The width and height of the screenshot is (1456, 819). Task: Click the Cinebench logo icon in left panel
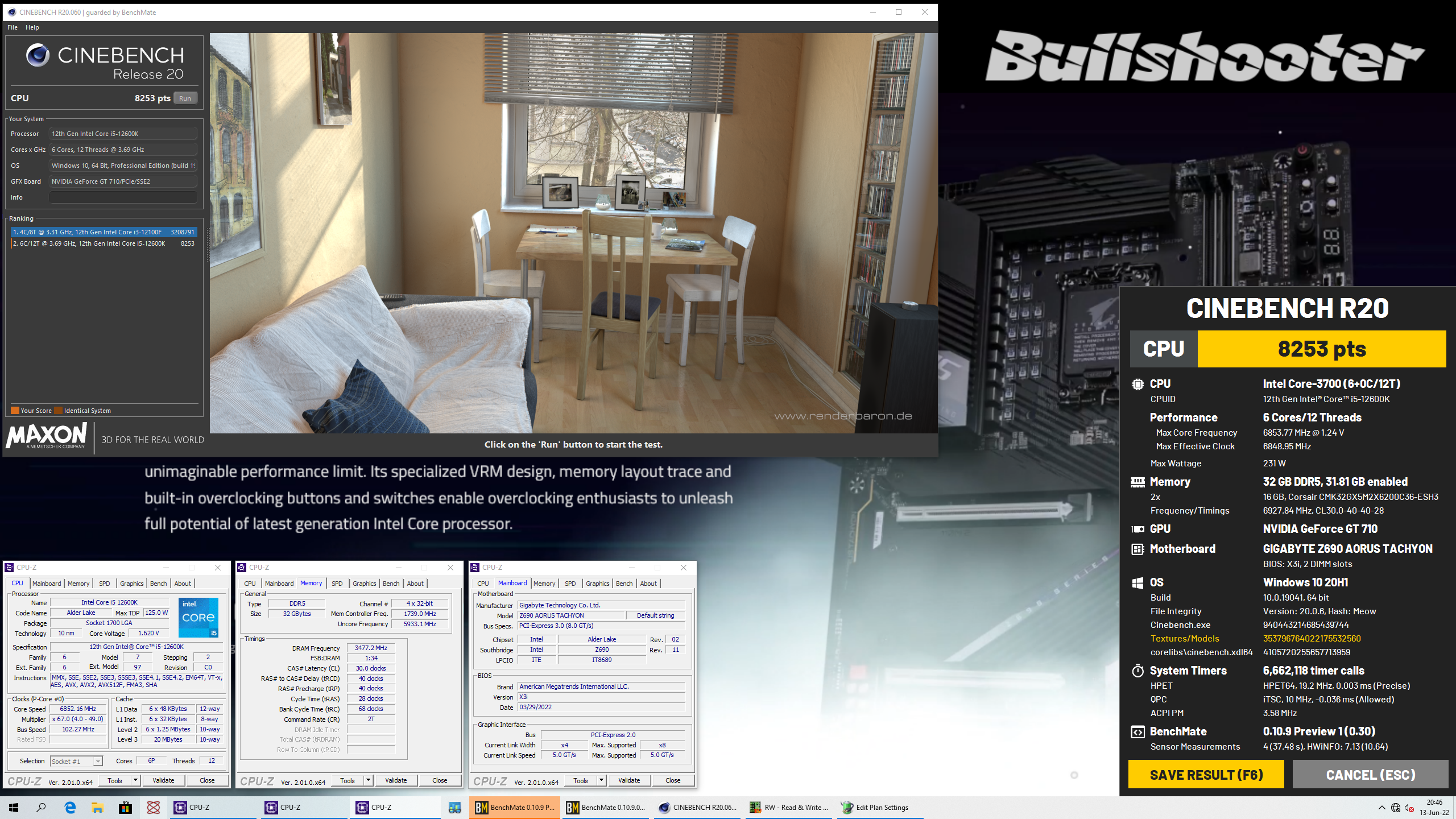38,55
